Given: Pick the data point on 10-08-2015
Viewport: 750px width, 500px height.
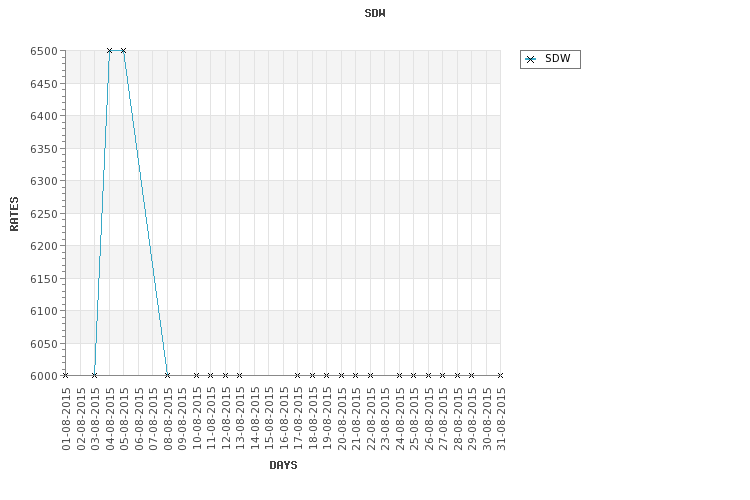Looking at the screenshot, I should click(x=196, y=375).
